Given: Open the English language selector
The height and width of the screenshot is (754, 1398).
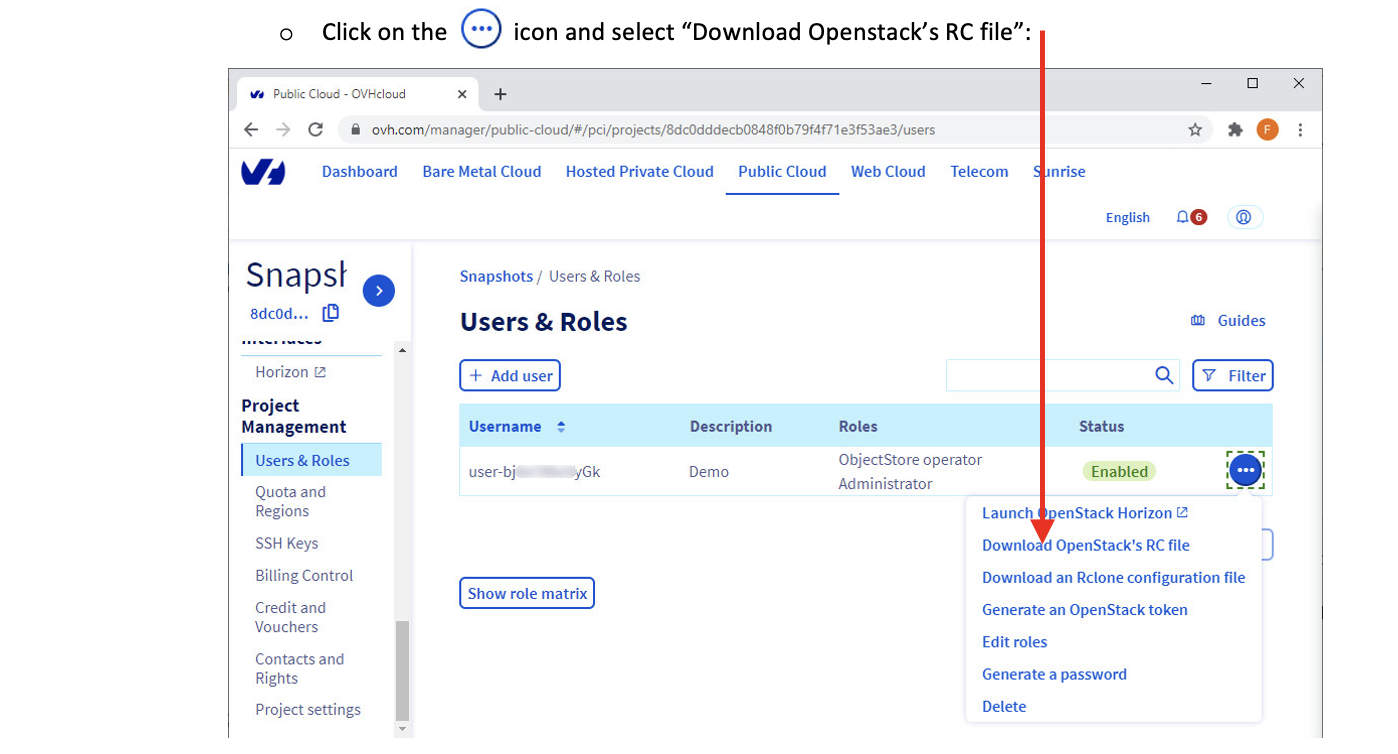Looking at the screenshot, I should (x=1127, y=217).
